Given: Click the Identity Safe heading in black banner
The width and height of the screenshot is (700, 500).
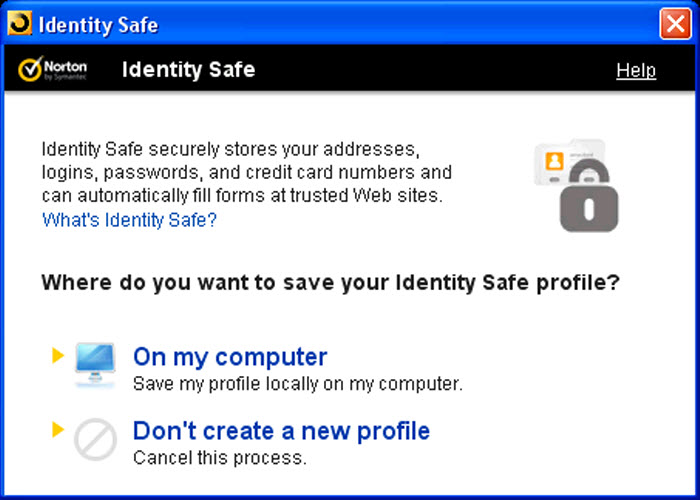Looking at the screenshot, I should click(188, 70).
